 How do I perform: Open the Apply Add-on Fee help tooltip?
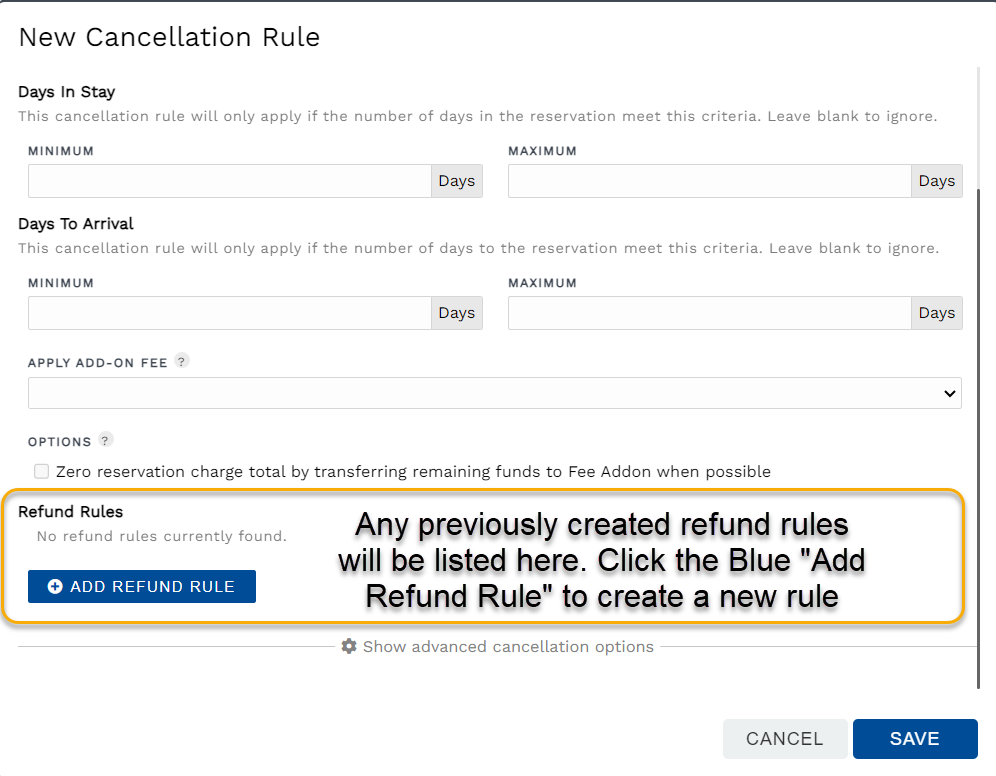point(181,361)
